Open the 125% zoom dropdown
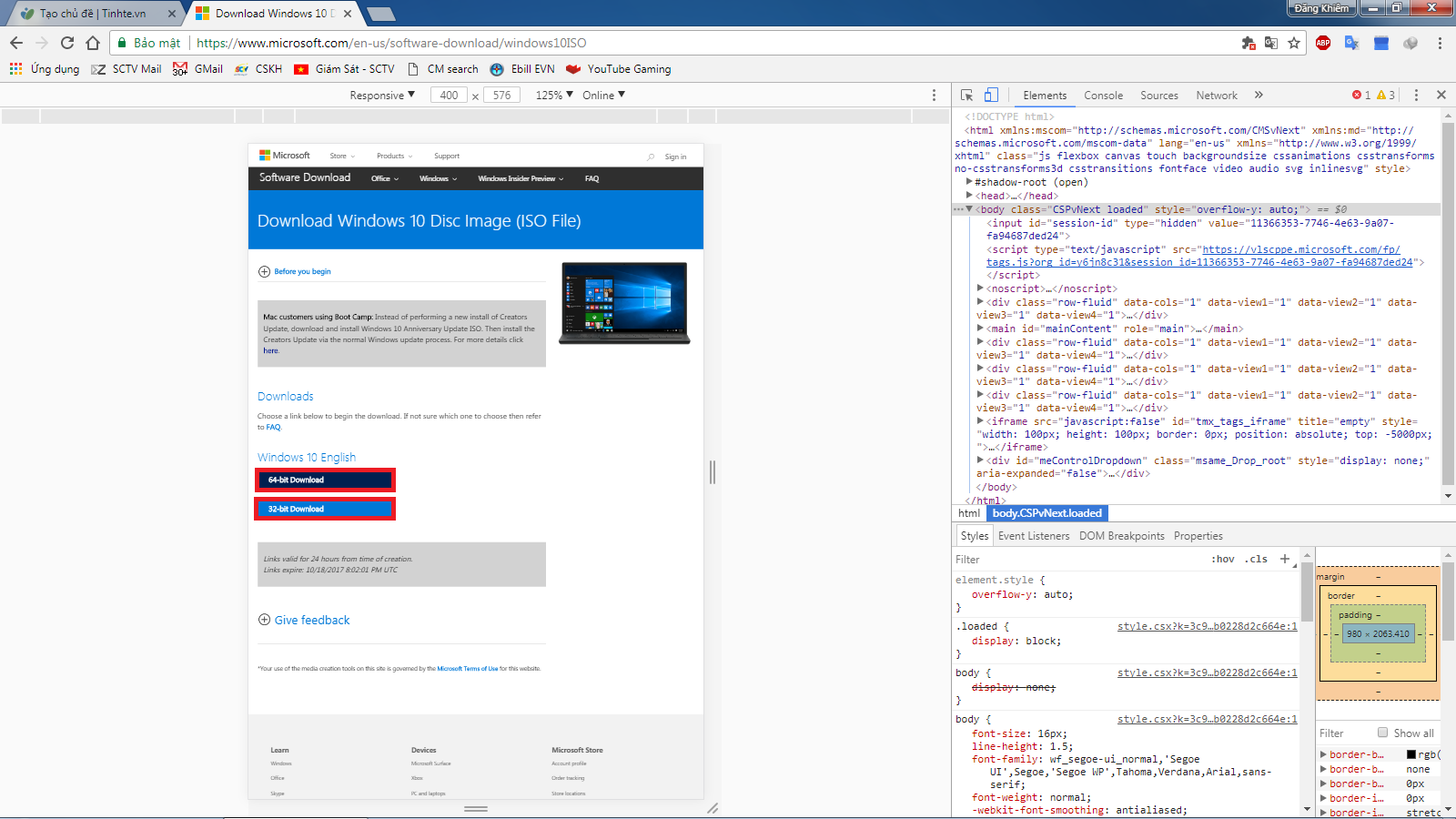The height and width of the screenshot is (819, 1456). [554, 95]
